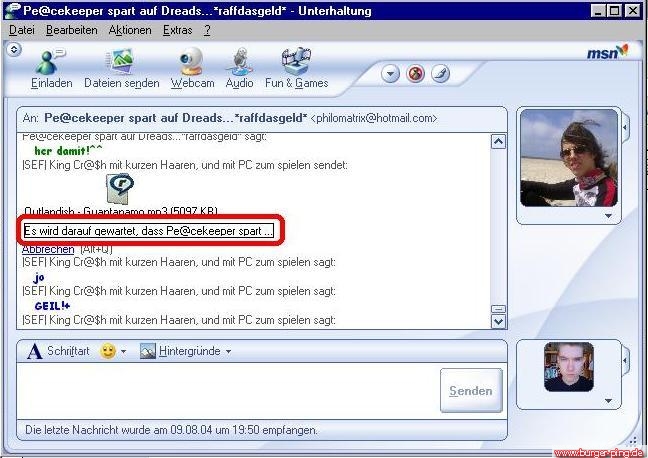Open the Bearbeiten menu
Image resolution: width=648 pixels, height=458 pixels.
pos(71,30)
